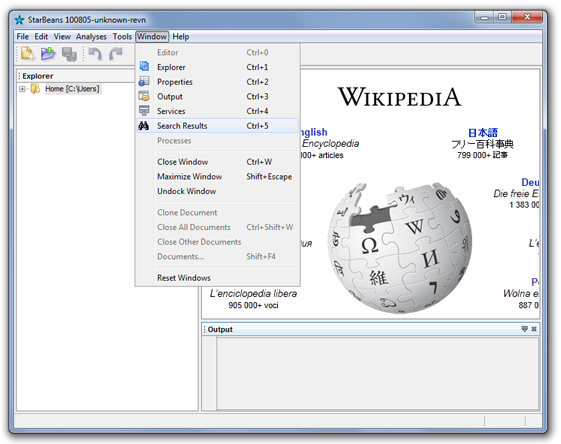The width and height of the screenshot is (561, 444).
Task: Close the Output panel with its x icon
Action: (534, 329)
